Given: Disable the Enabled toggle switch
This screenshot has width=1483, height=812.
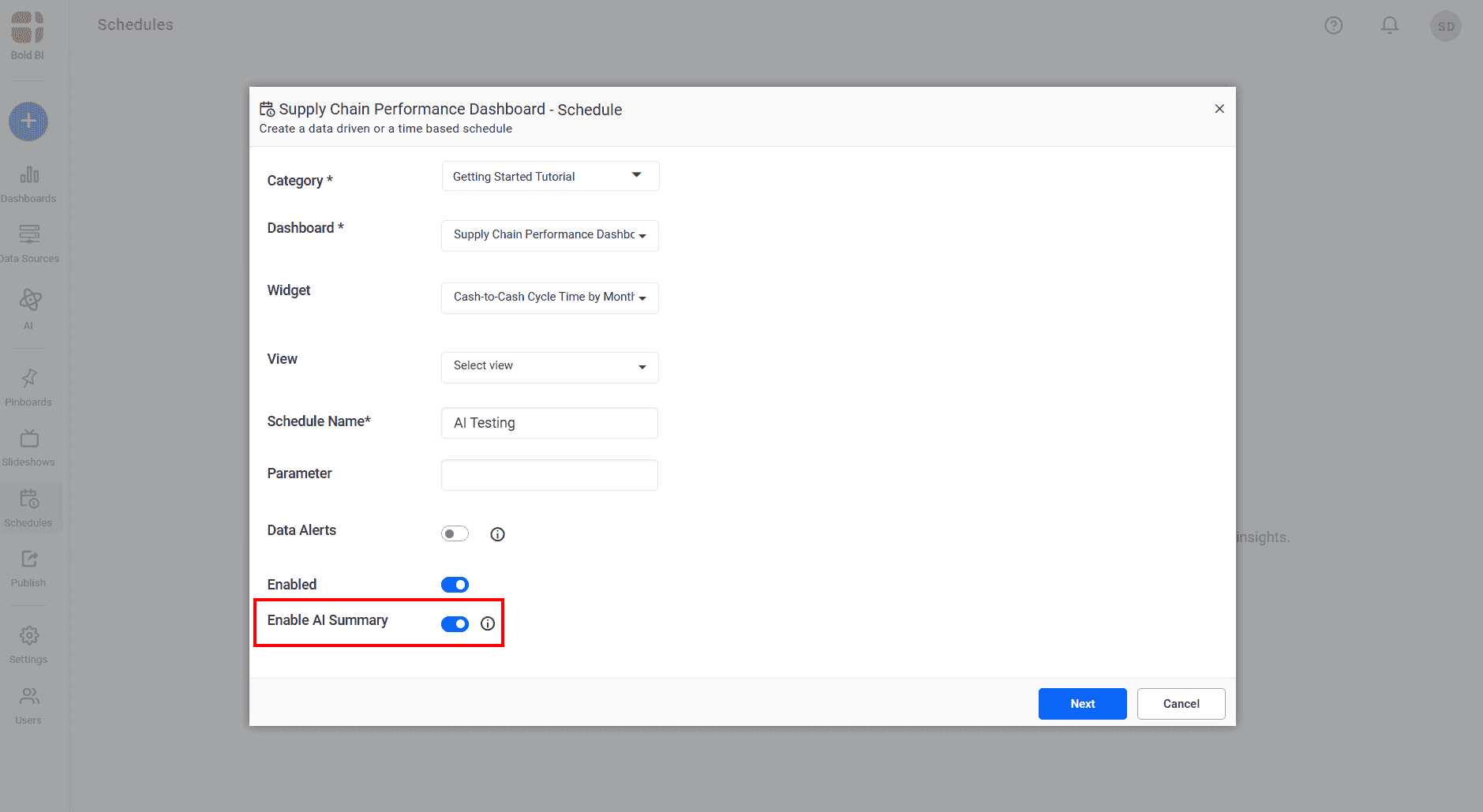Looking at the screenshot, I should click(455, 585).
